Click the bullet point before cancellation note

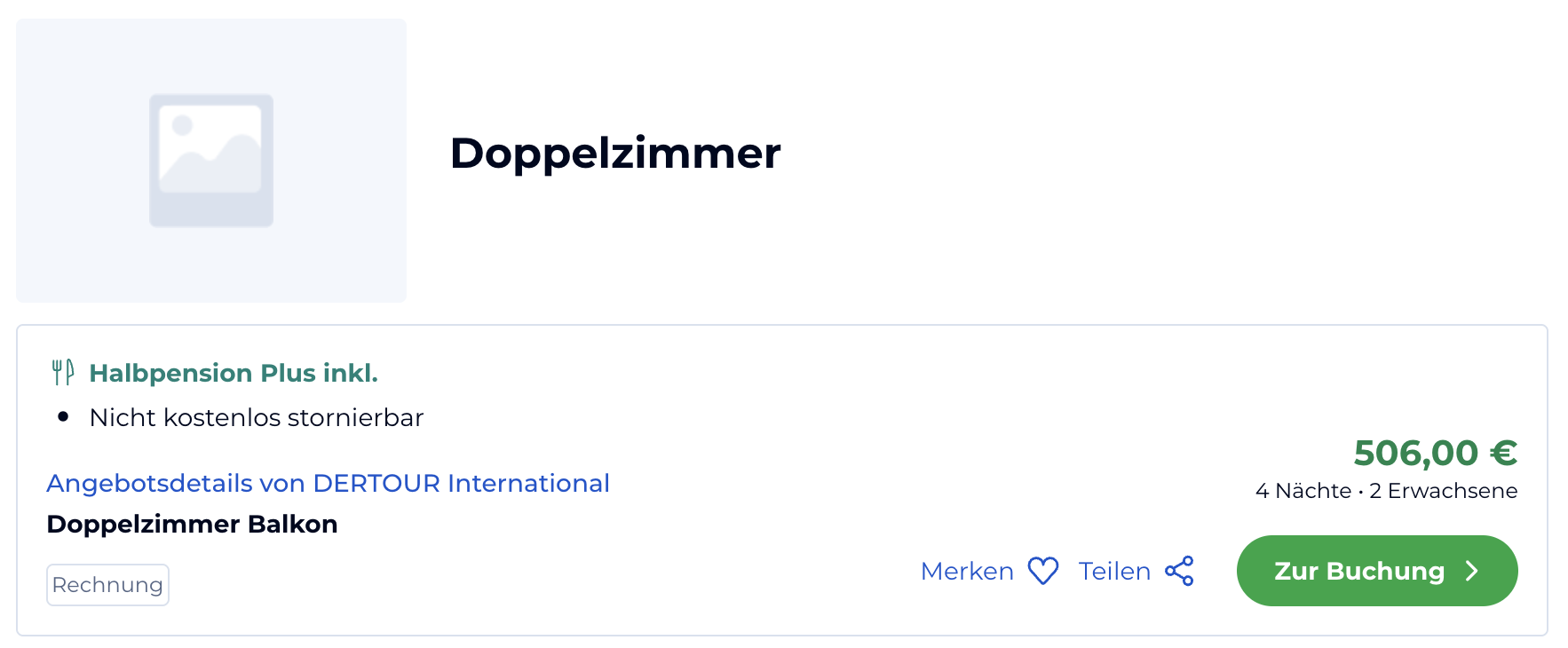63,416
